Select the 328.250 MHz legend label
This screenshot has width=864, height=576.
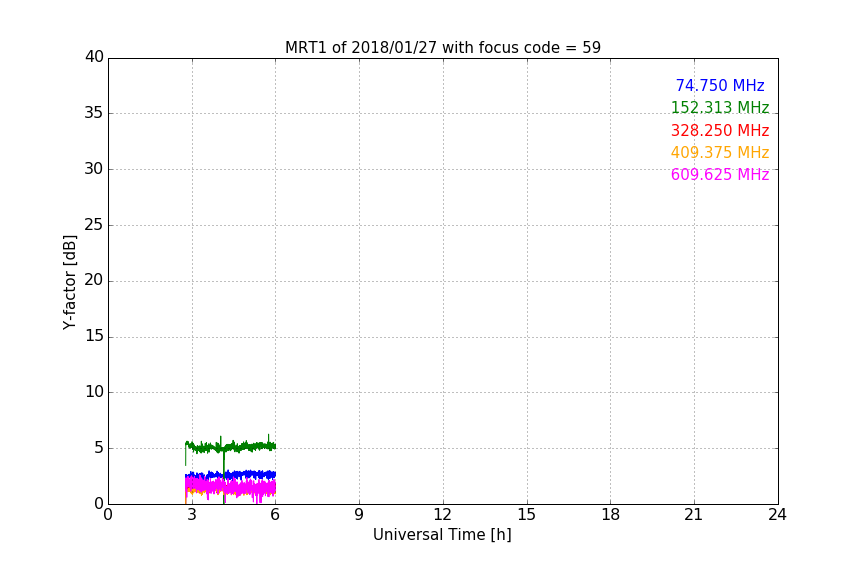point(720,131)
